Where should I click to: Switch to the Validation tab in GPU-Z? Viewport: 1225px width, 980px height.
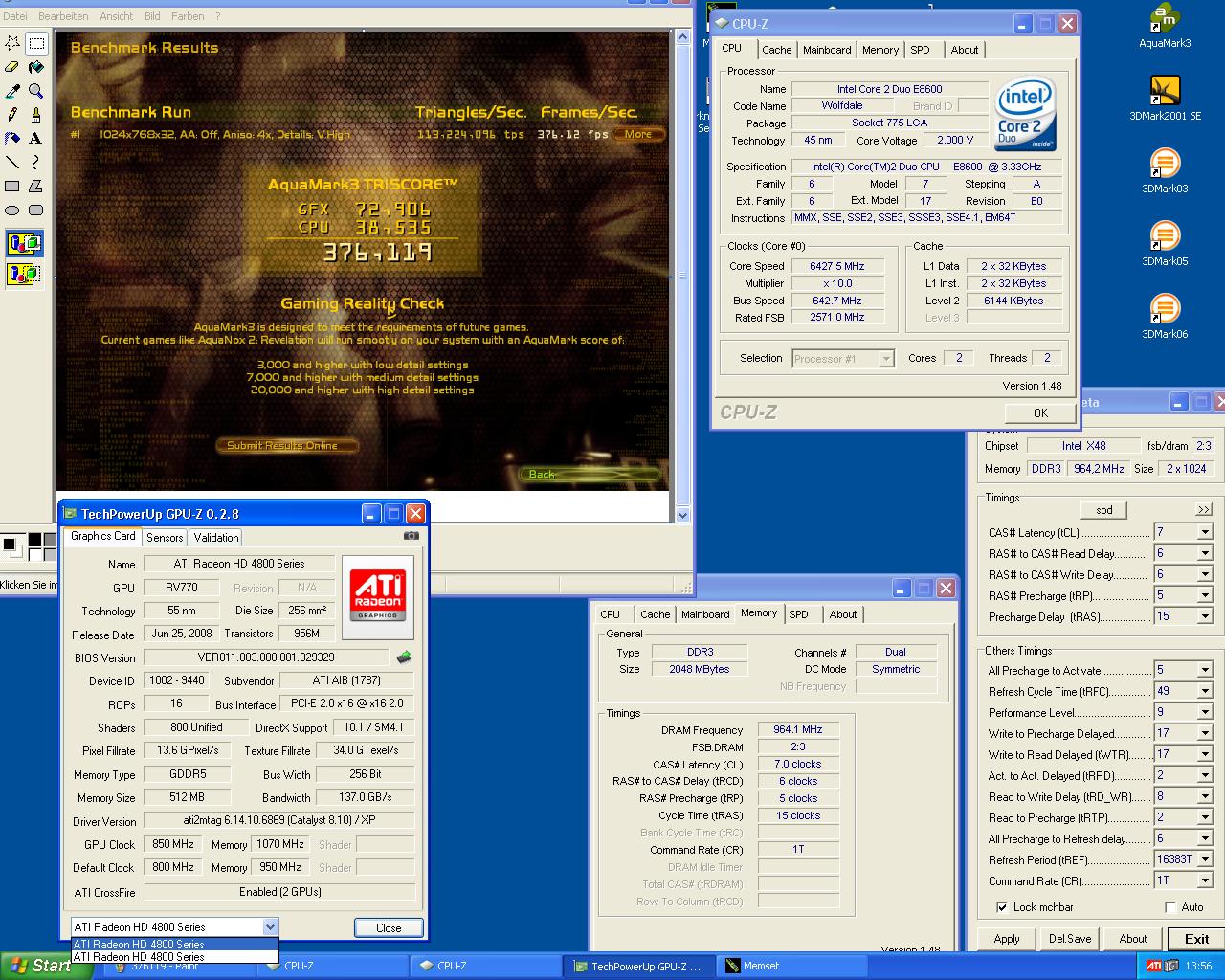pos(216,538)
